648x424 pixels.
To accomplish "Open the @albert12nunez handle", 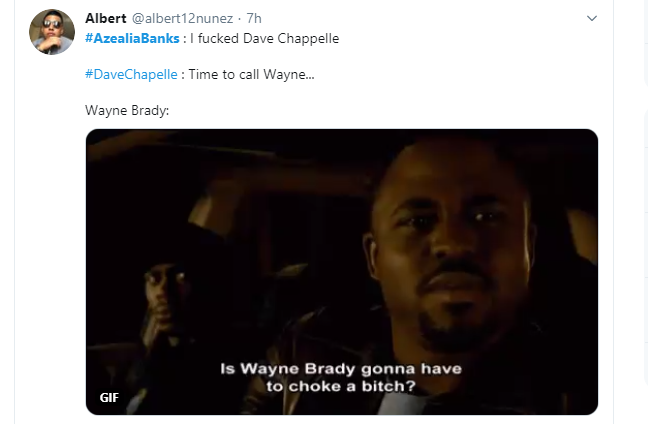I will (x=182, y=18).
